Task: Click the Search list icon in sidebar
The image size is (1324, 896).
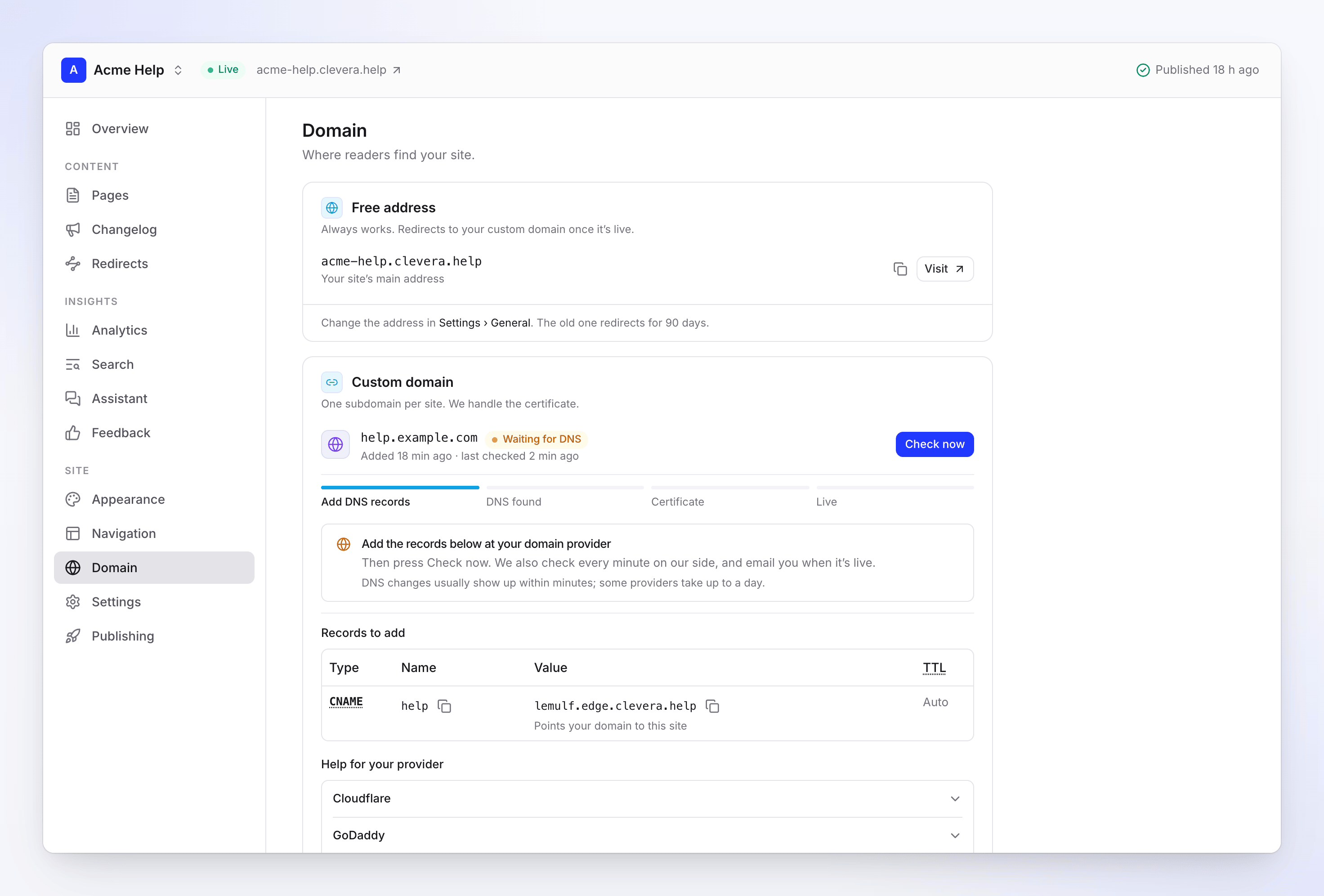Action: click(72, 365)
